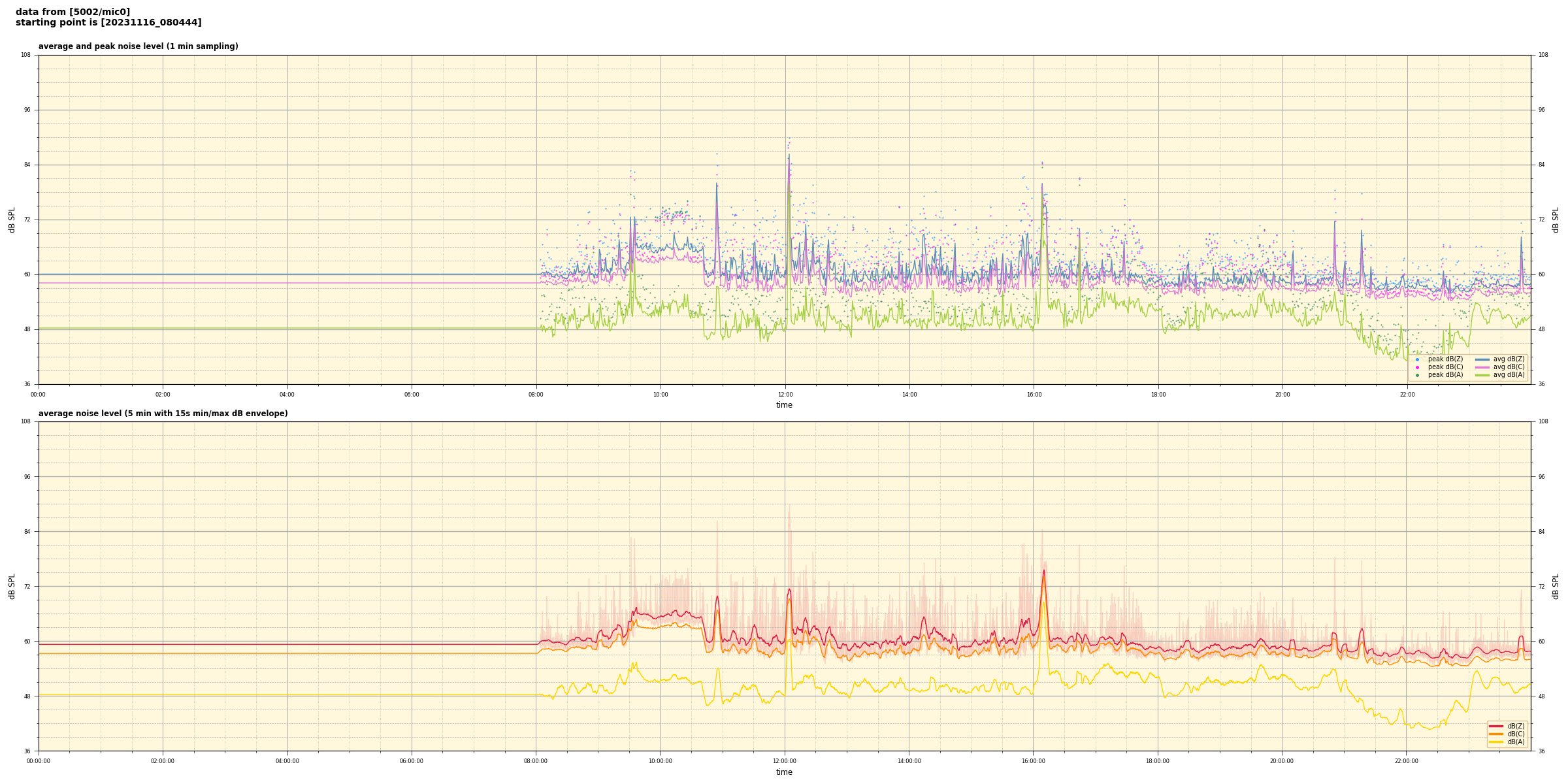Click the 12:00 tick label on top chart
Image resolution: width=1568 pixels, height=784 pixels.
click(785, 395)
